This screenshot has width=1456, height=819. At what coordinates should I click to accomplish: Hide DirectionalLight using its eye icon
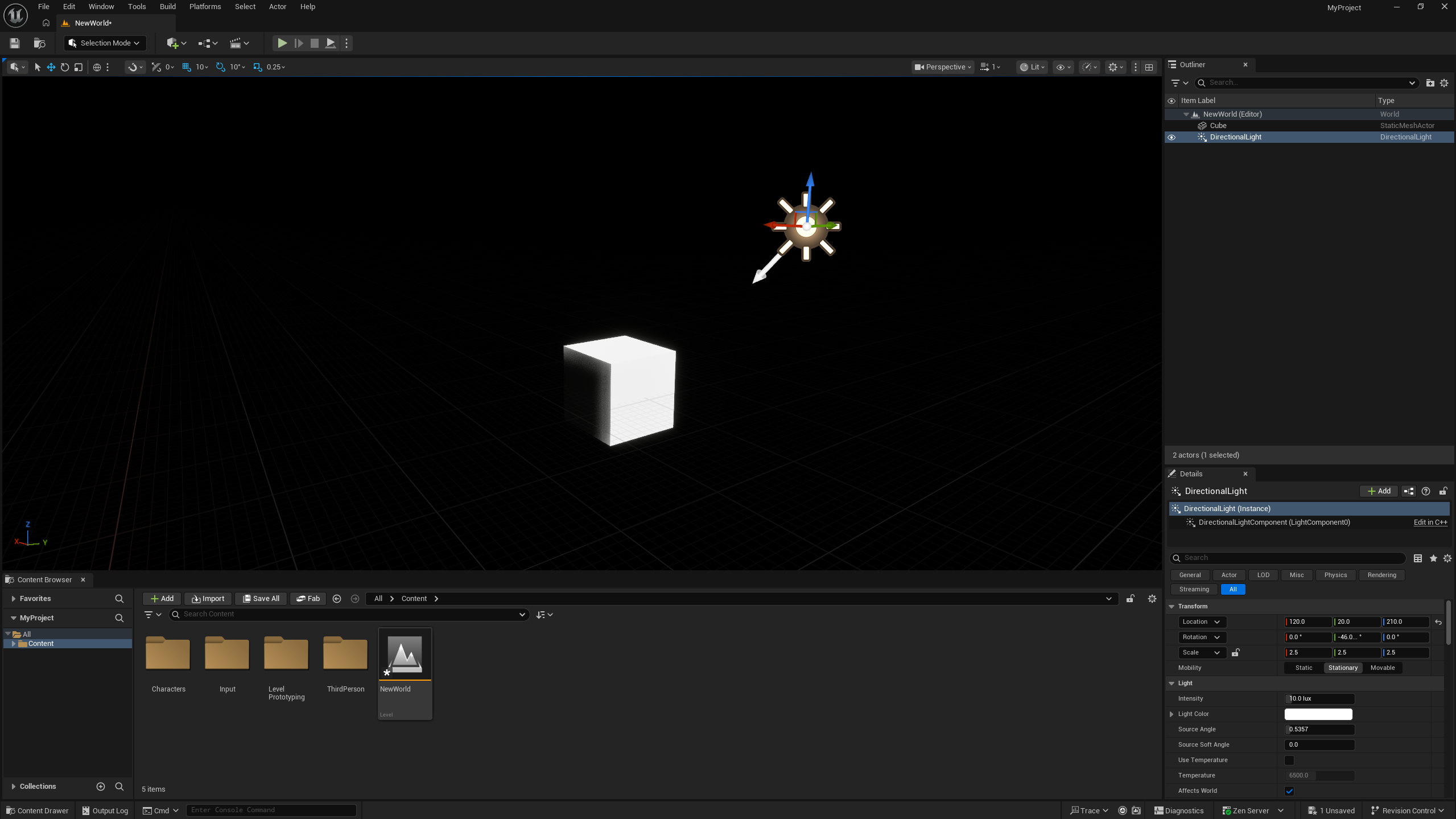coord(1172,137)
